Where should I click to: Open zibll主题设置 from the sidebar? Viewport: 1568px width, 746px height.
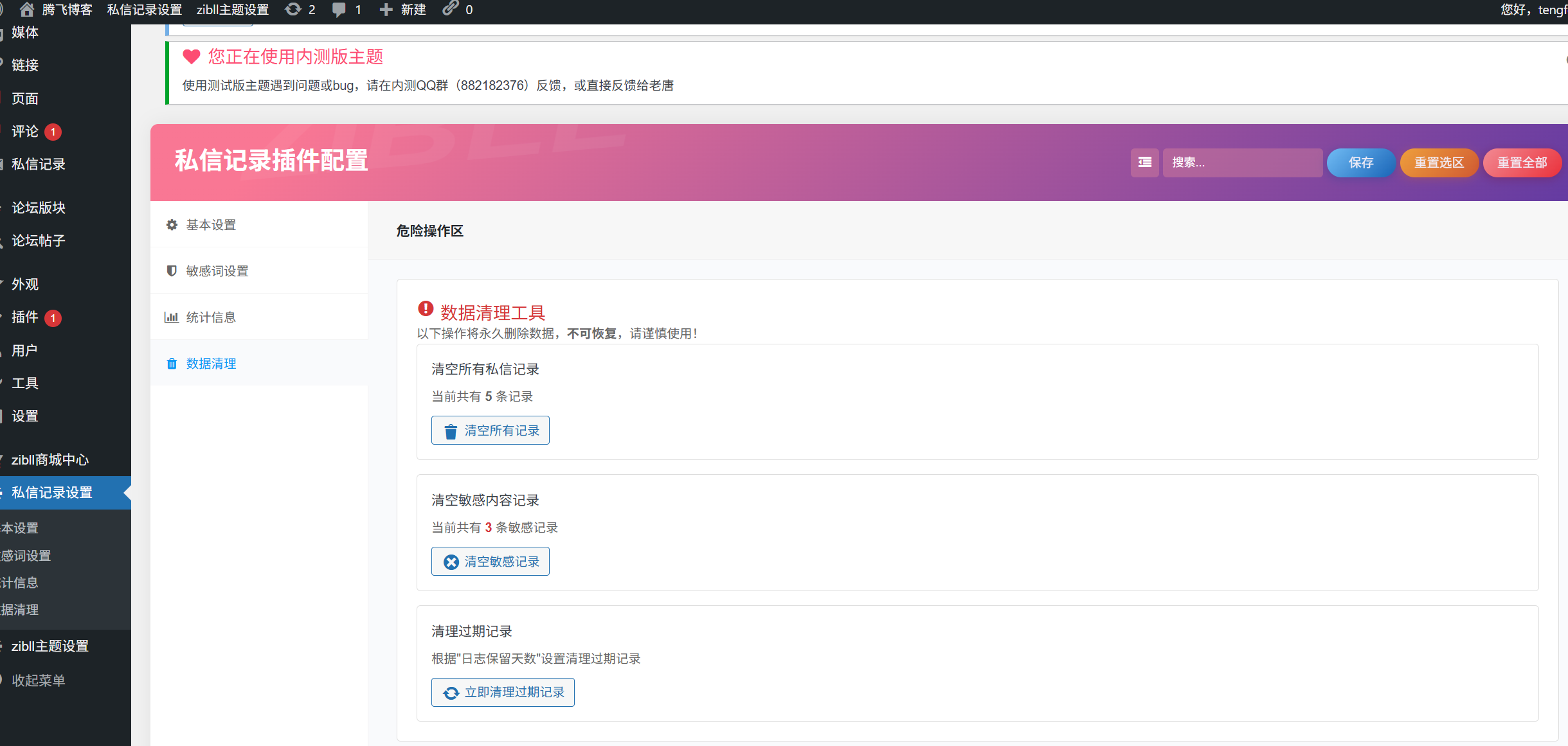pyautogui.click(x=50, y=646)
